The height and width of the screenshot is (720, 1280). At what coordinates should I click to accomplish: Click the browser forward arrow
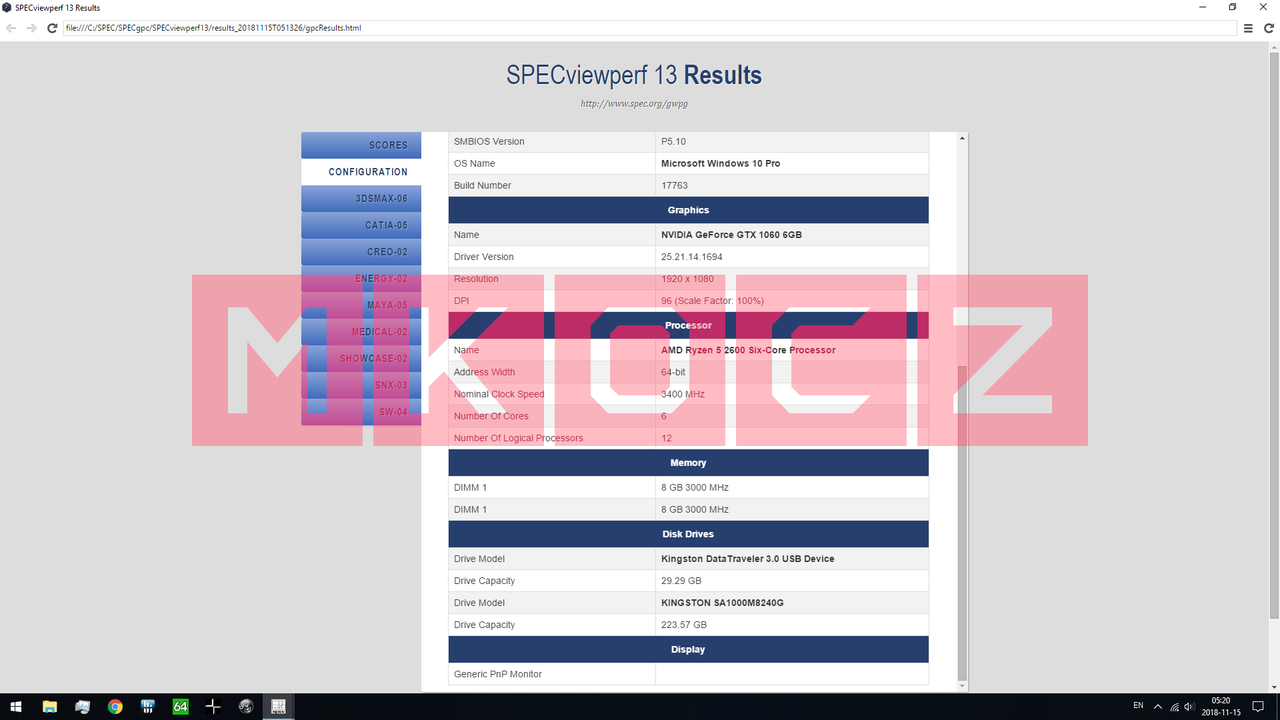(x=31, y=28)
